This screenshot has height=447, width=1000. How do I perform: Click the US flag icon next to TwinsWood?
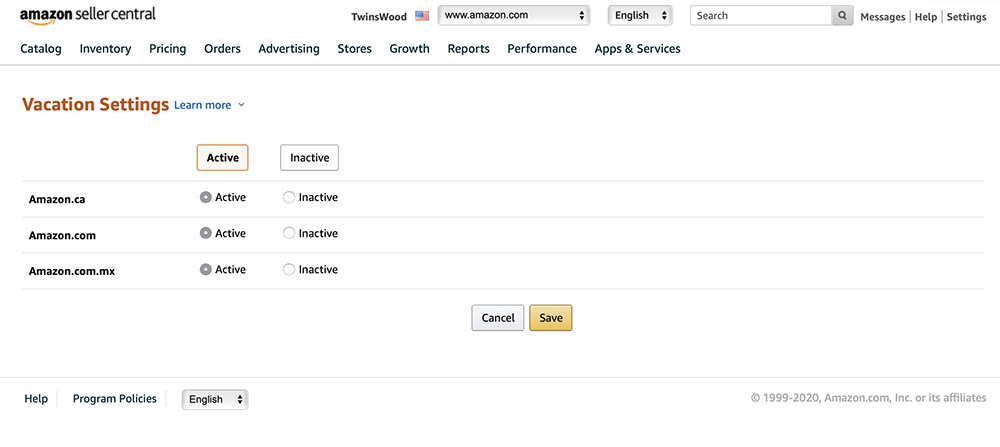click(x=422, y=16)
